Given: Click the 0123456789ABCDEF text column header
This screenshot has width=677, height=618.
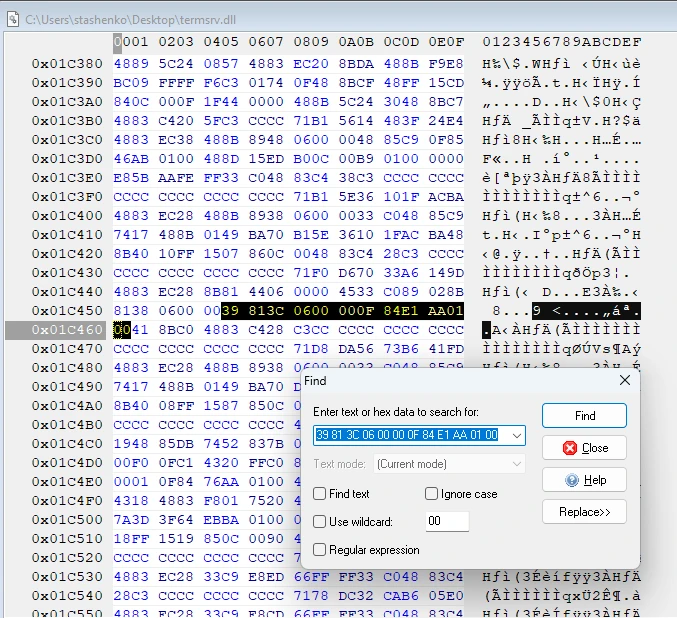Looking at the screenshot, I should point(561,42).
